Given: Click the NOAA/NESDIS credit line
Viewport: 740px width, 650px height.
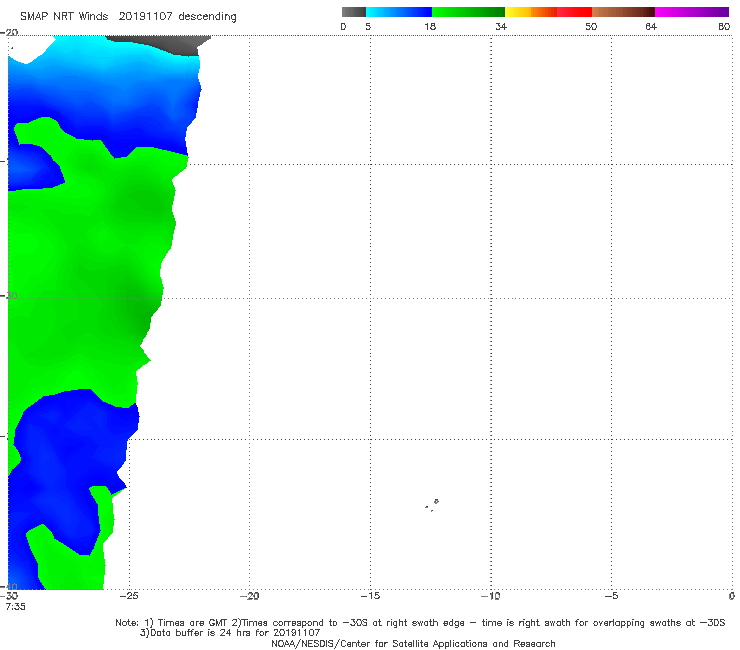Looking at the screenshot, I should click(413, 643).
